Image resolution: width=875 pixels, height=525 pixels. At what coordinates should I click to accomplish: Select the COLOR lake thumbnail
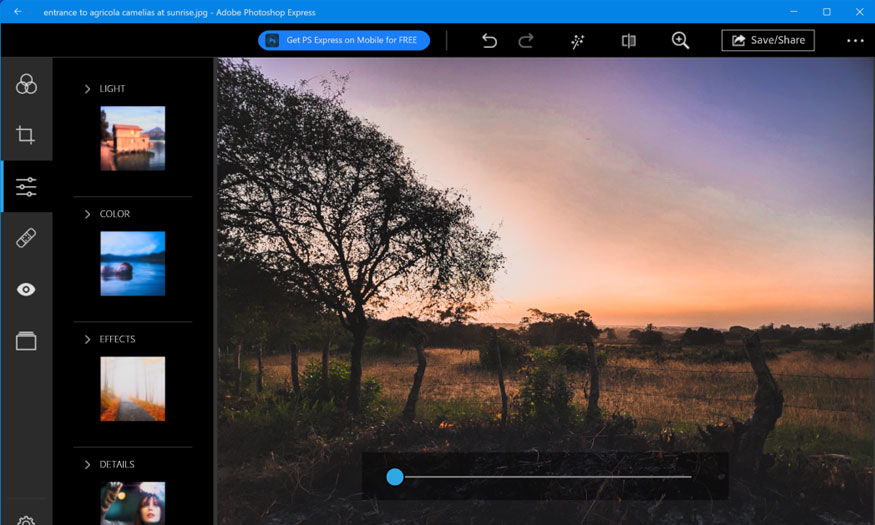133,263
